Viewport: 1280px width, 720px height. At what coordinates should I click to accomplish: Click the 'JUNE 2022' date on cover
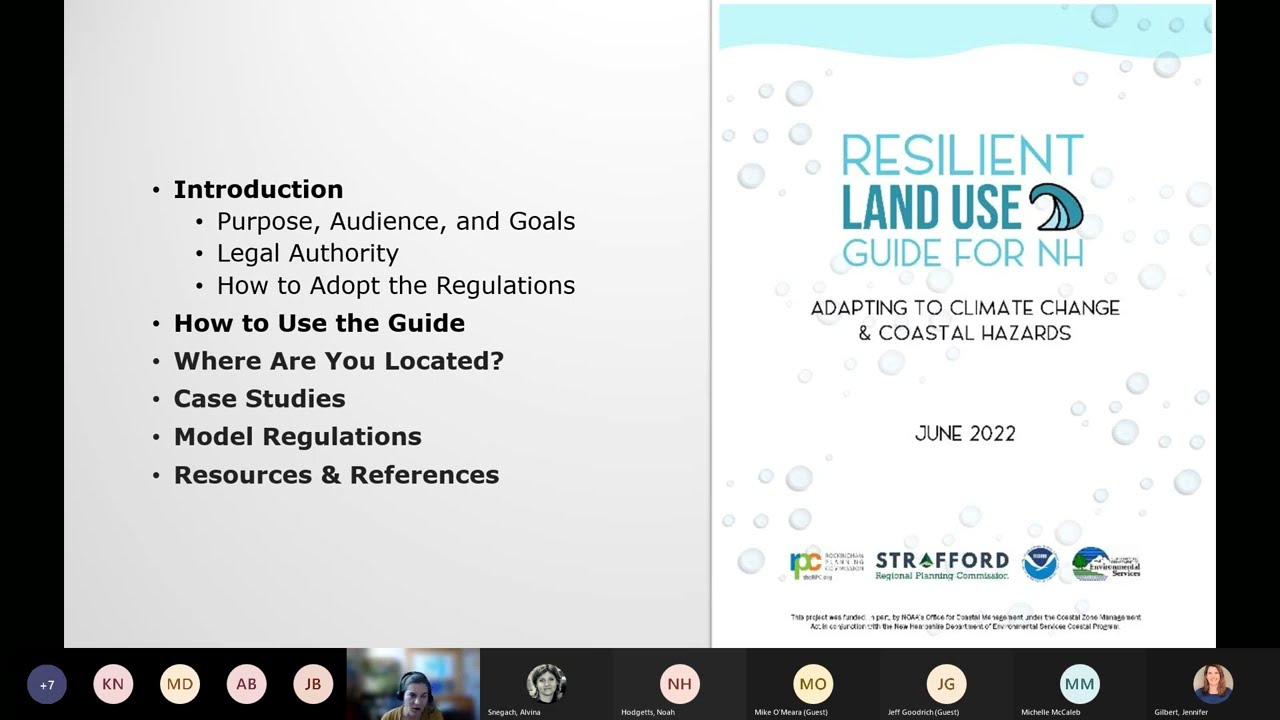[965, 433]
